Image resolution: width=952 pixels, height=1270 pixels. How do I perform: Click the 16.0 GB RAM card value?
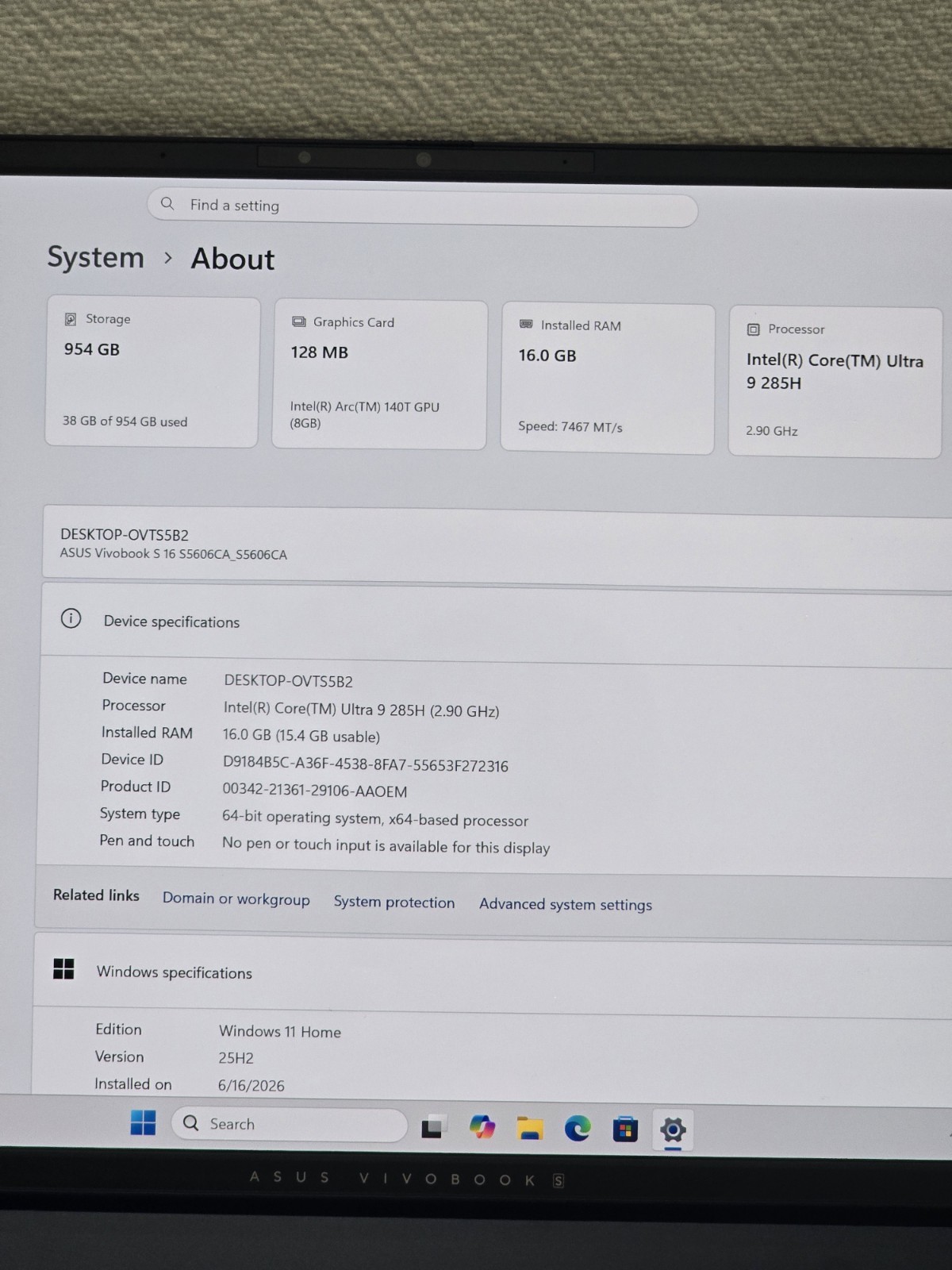coord(547,356)
